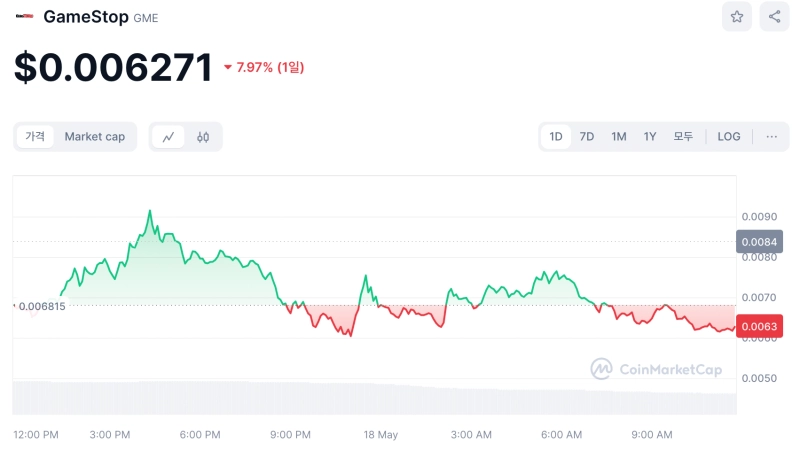Add GameStop to watchlist with star icon
Screen dimensions: 800x451
[737, 17]
